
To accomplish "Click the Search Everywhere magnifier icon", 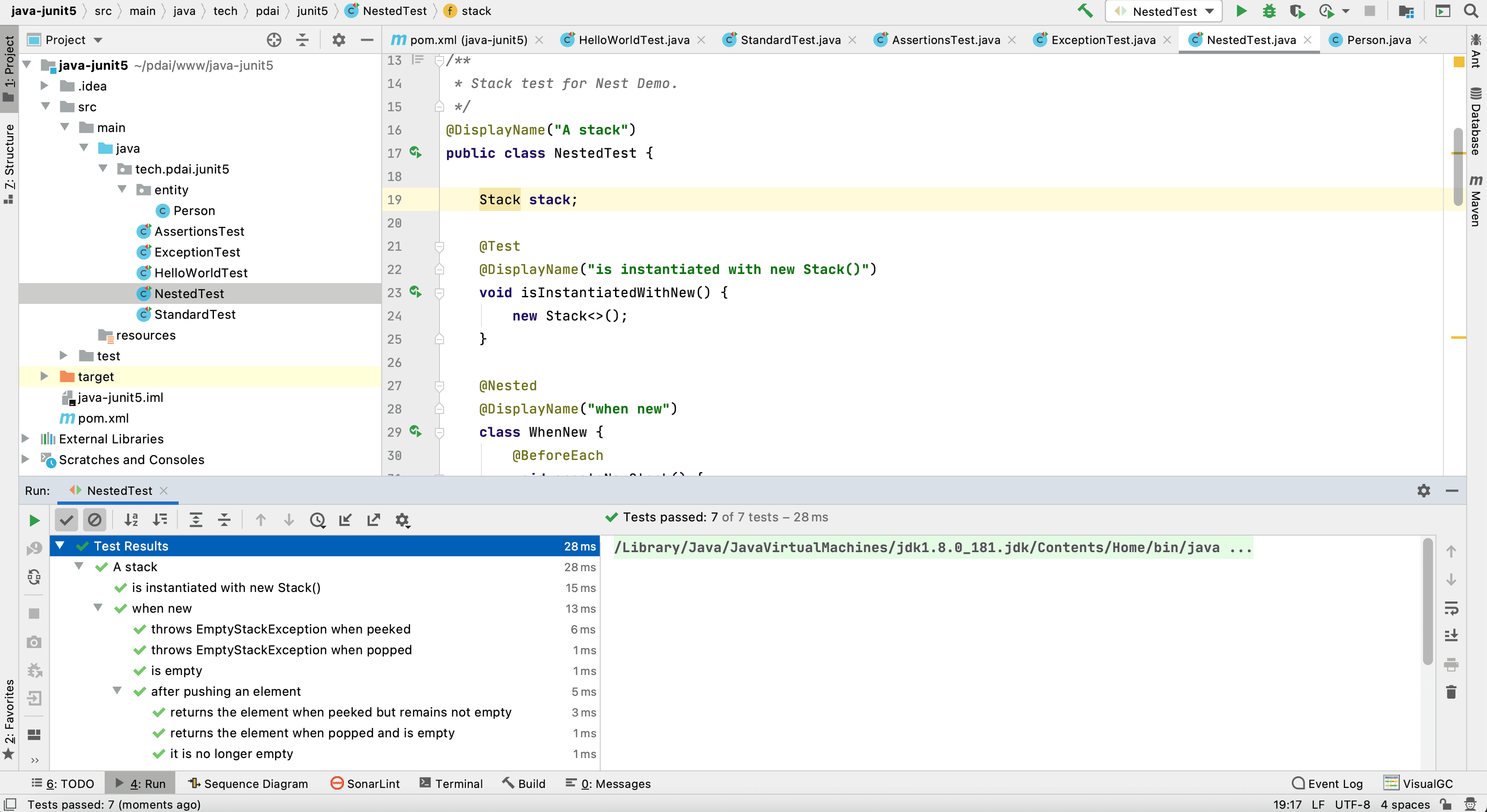I will point(1471,11).
